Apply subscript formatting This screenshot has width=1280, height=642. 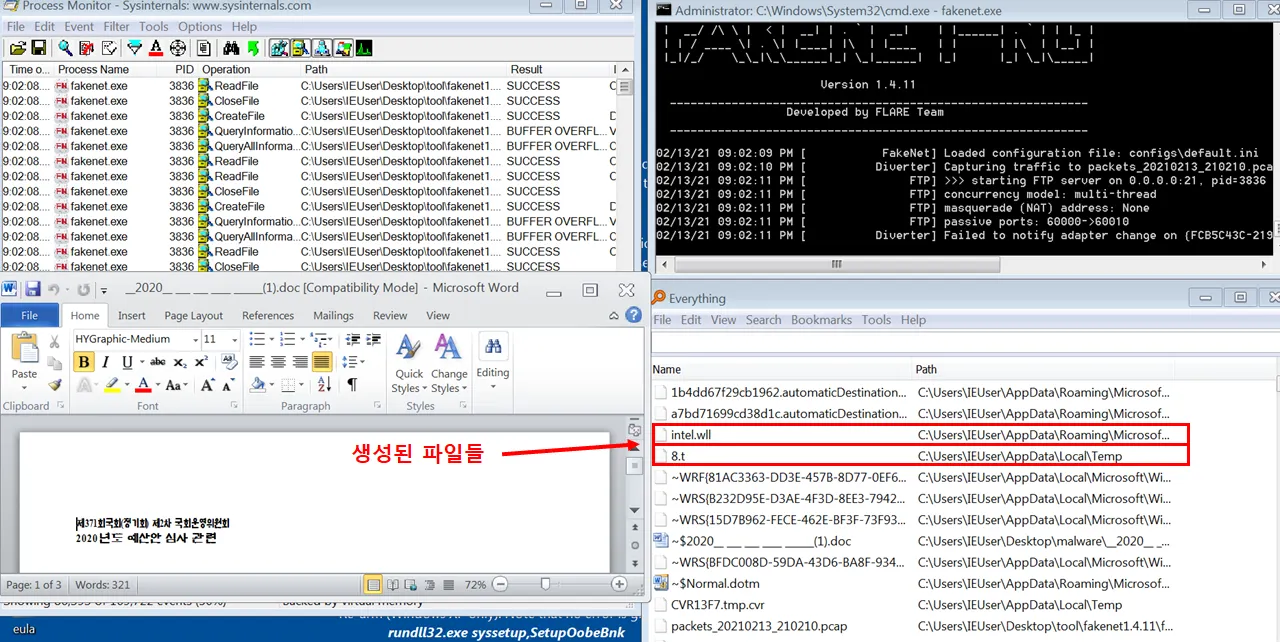(x=180, y=362)
